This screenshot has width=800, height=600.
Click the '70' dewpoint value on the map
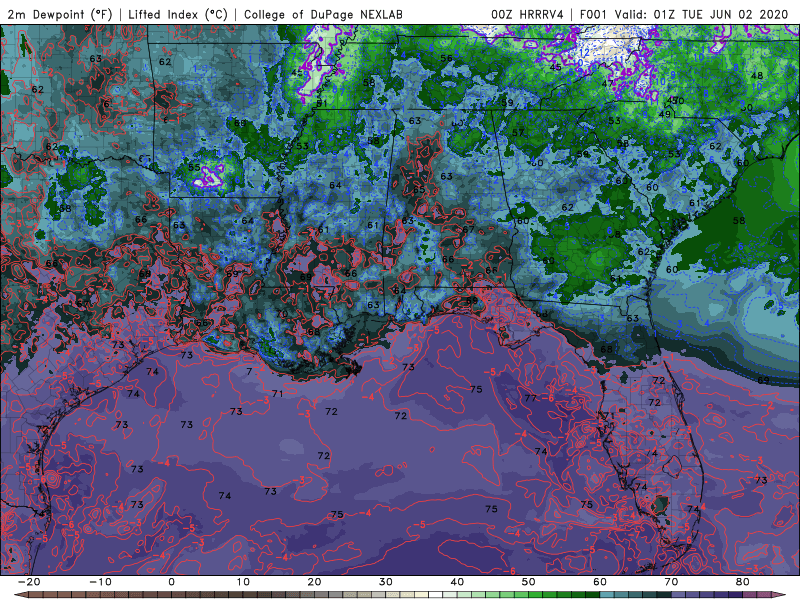282,314
